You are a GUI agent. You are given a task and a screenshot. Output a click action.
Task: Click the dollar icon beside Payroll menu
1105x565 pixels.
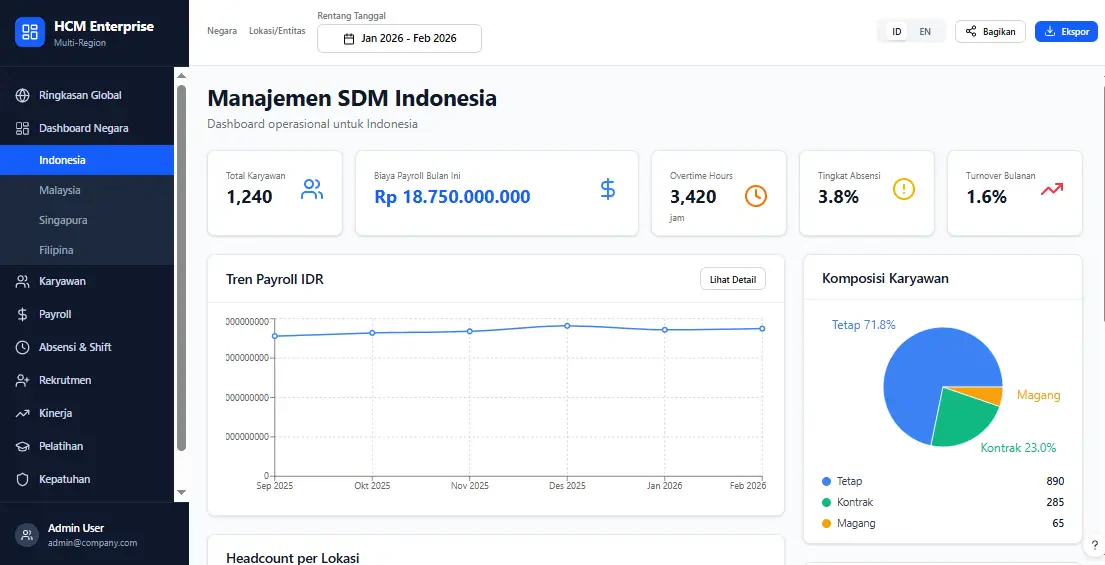23,314
